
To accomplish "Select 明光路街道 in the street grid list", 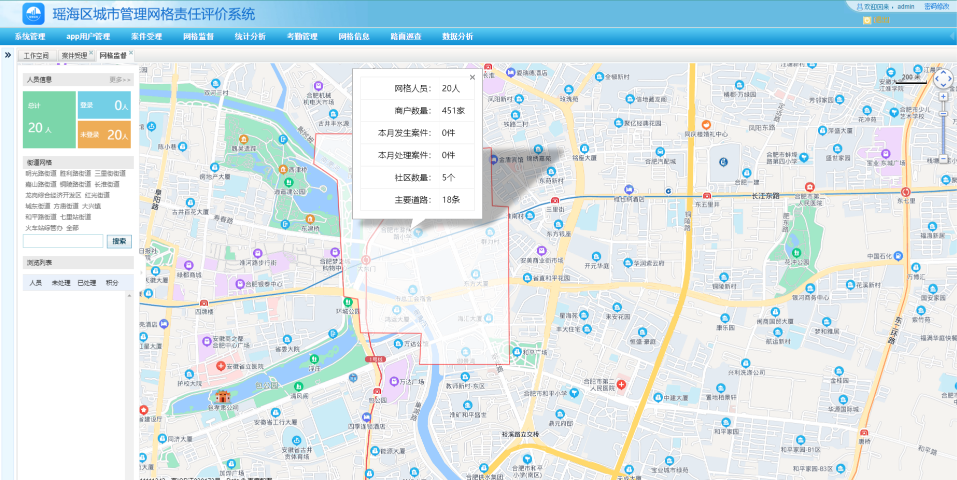I will 41,173.
